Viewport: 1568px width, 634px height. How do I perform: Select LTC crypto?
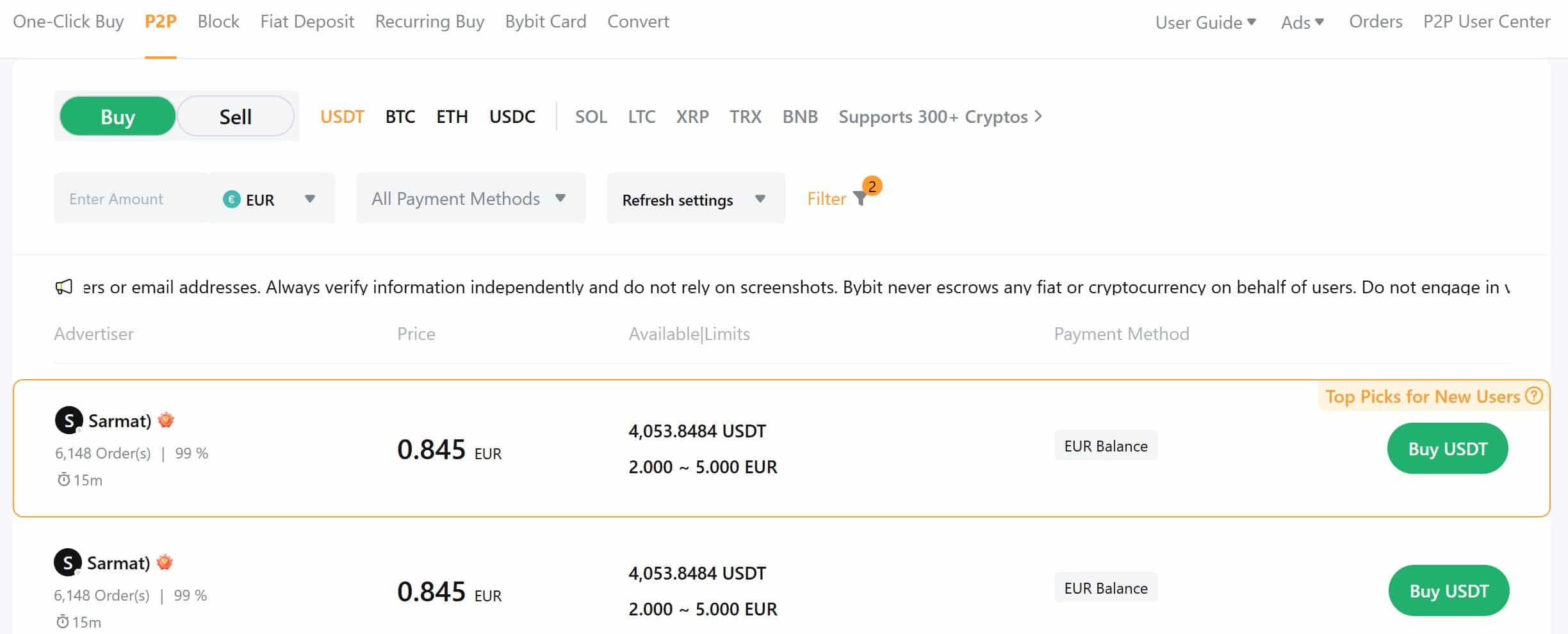click(x=642, y=117)
